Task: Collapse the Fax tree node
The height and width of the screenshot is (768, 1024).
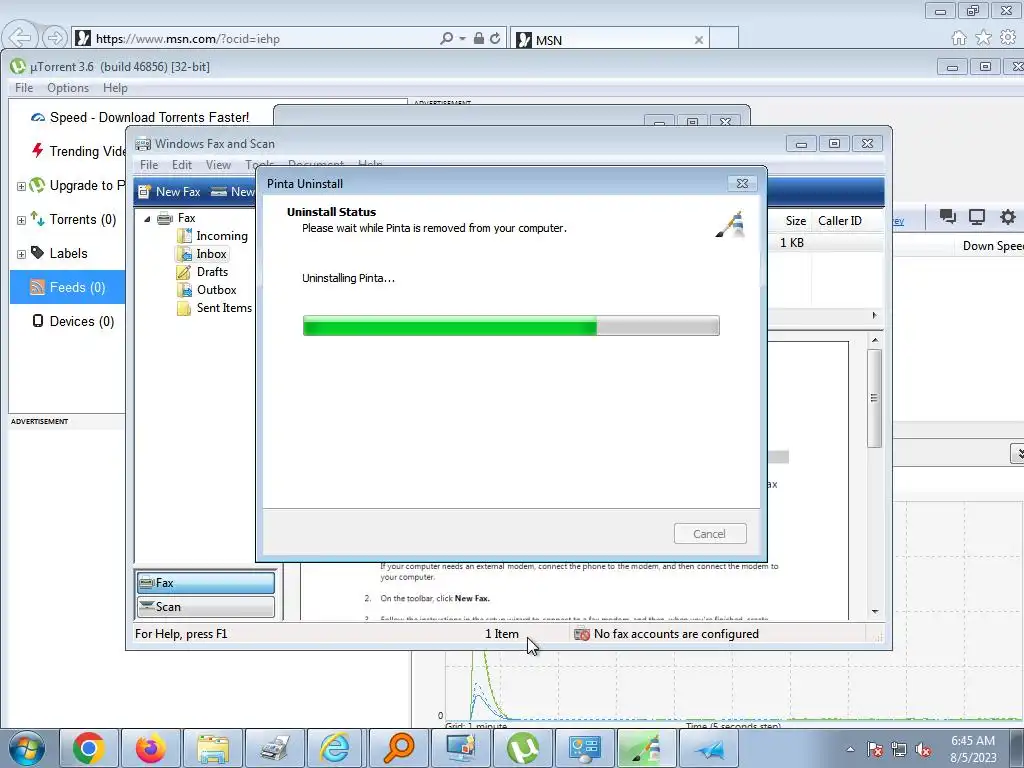Action: (x=148, y=219)
